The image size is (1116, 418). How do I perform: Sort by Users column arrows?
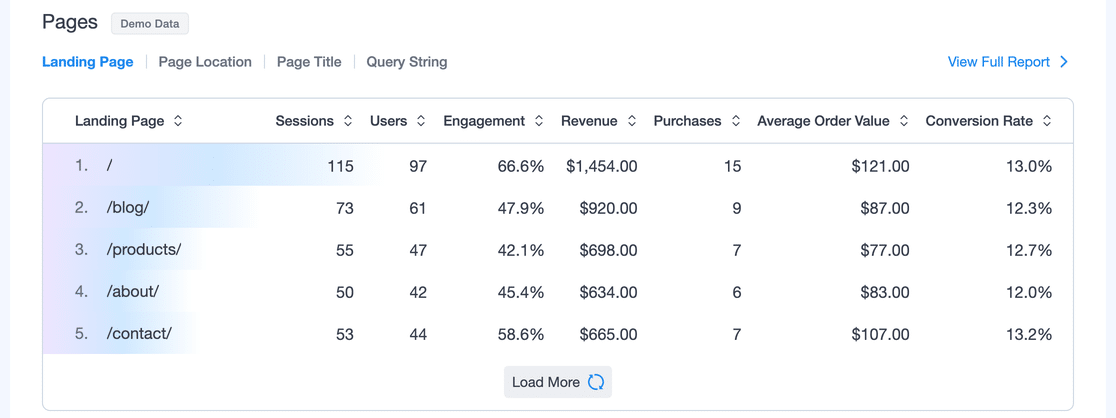coord(421,121)
